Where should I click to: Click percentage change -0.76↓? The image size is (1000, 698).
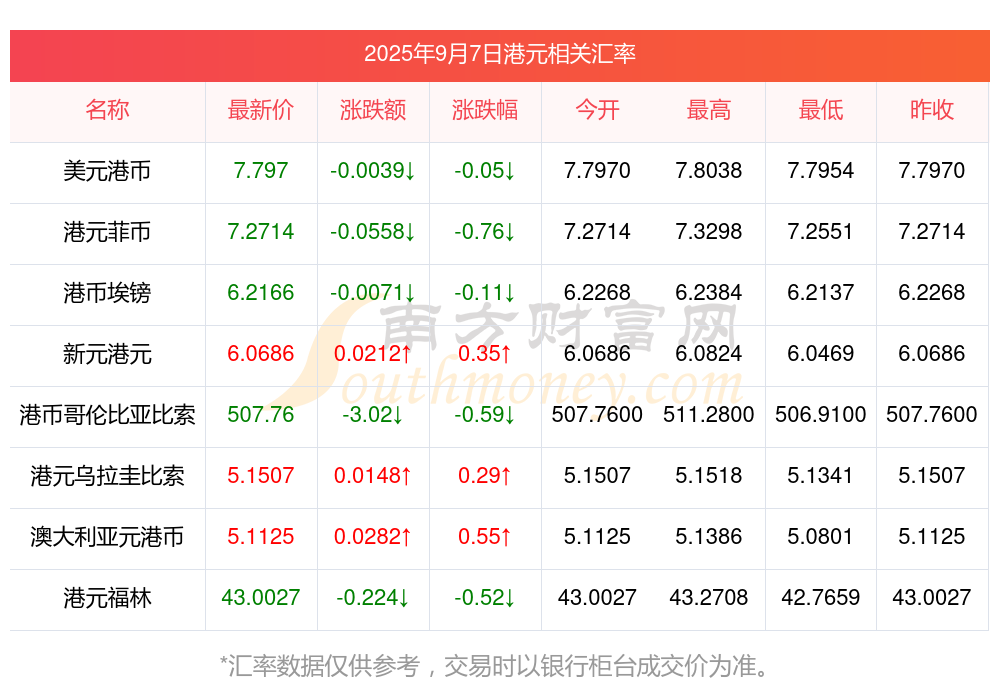[485, 232]
